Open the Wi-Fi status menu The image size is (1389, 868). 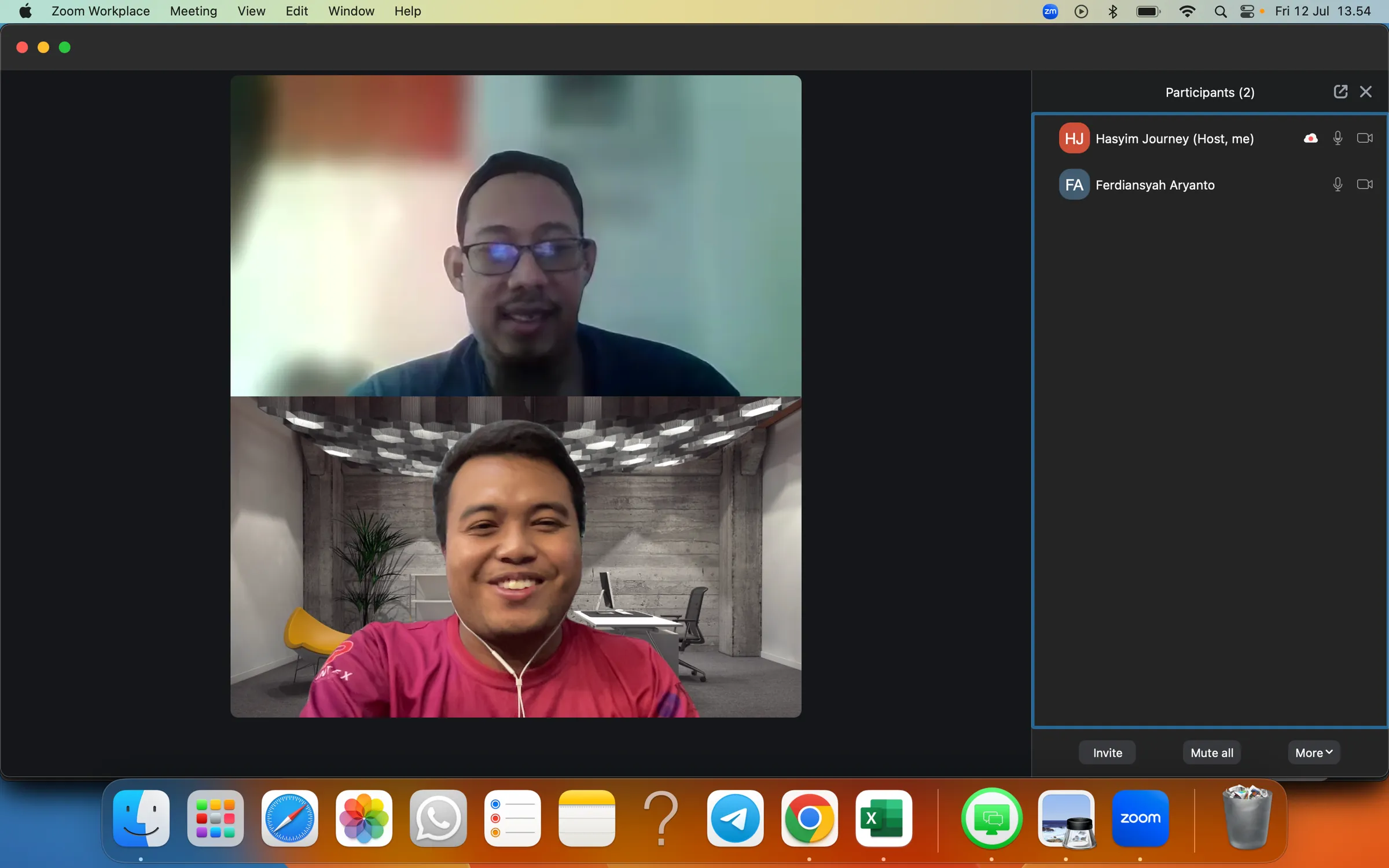[x=1187, y=11]
